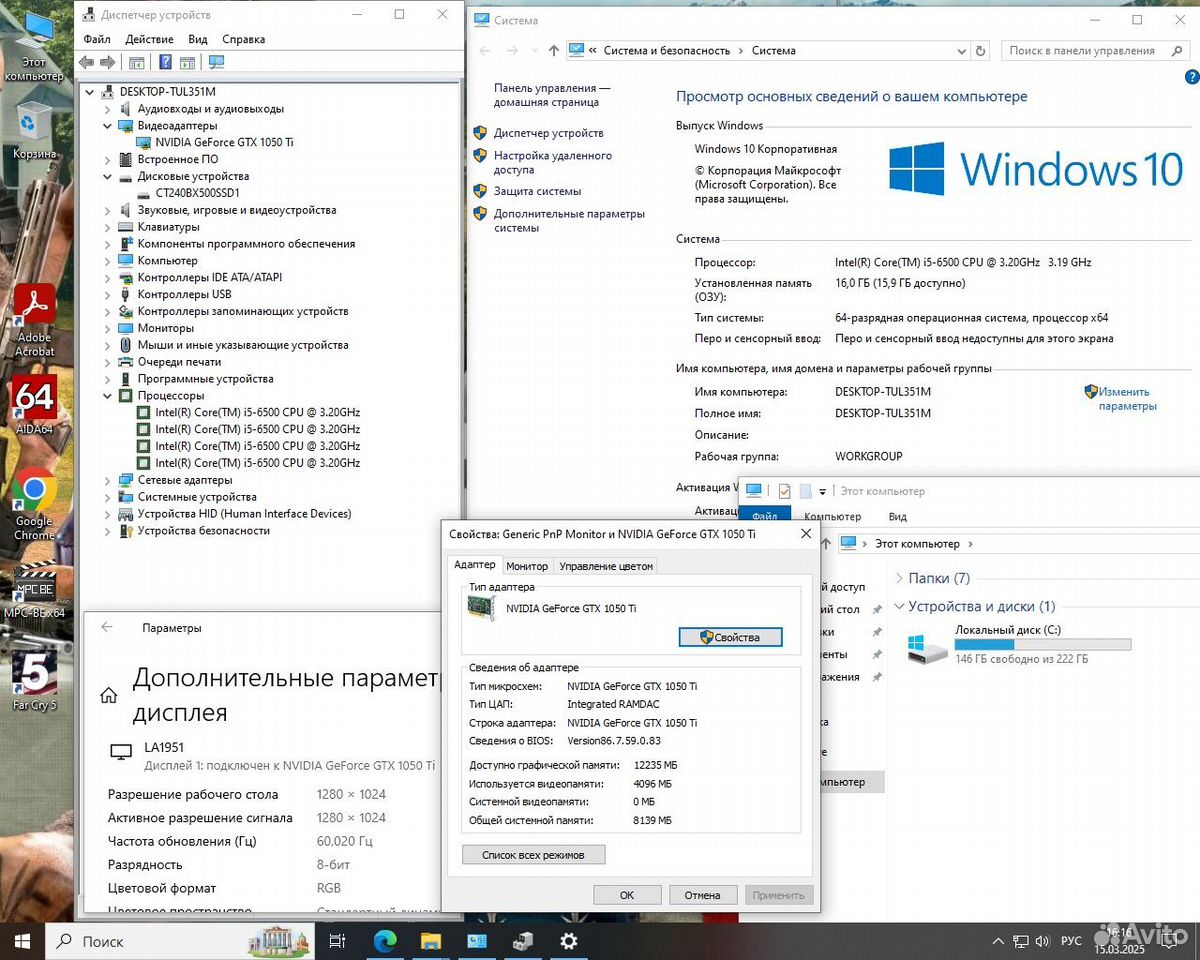Collapse Устройства и диски (1) group
The height and width of the screenshot is (960, 1200).
899,606
